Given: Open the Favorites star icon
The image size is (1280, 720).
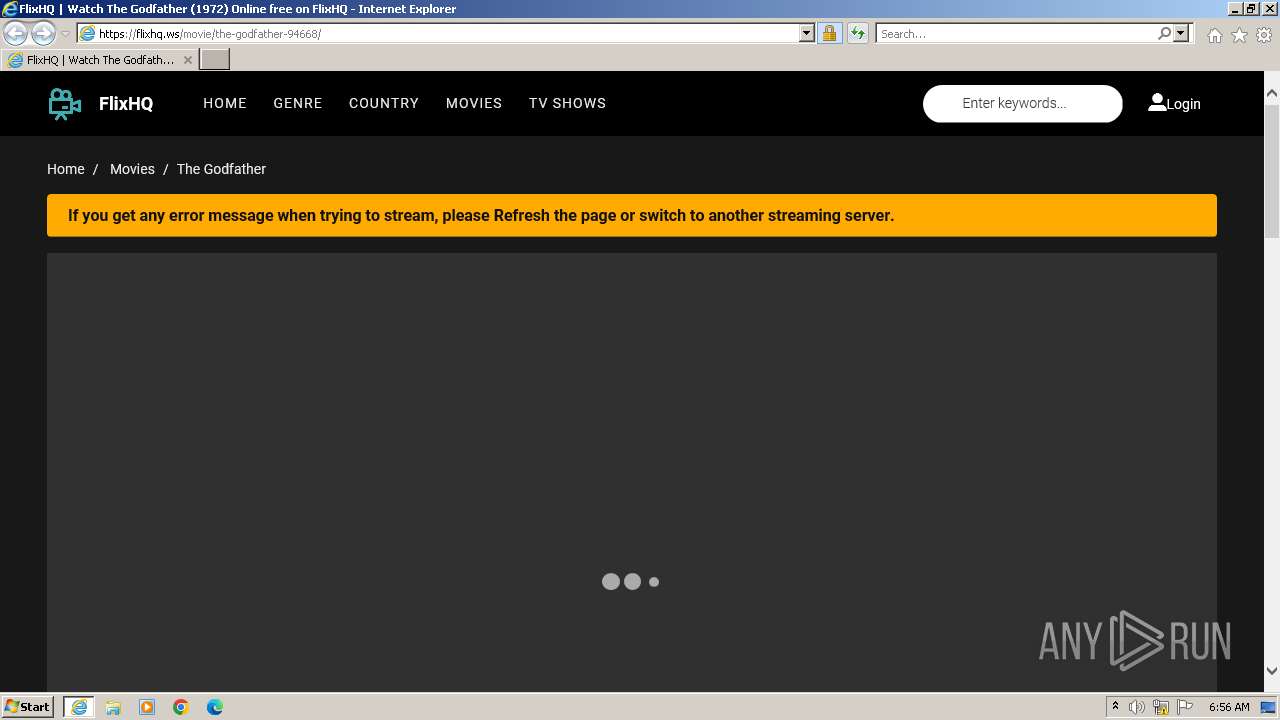Looking at the screenshot, I should (1239, 35).
